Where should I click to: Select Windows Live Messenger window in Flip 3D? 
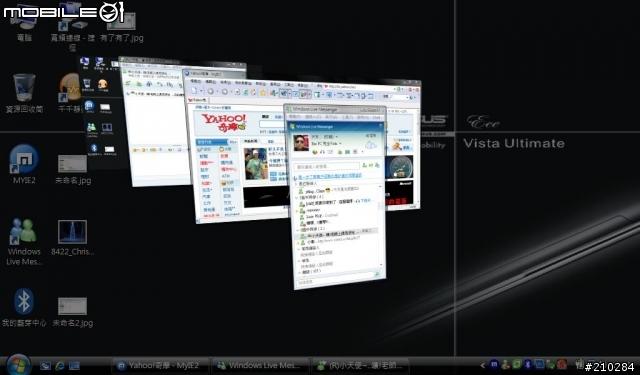click(338, 196)
